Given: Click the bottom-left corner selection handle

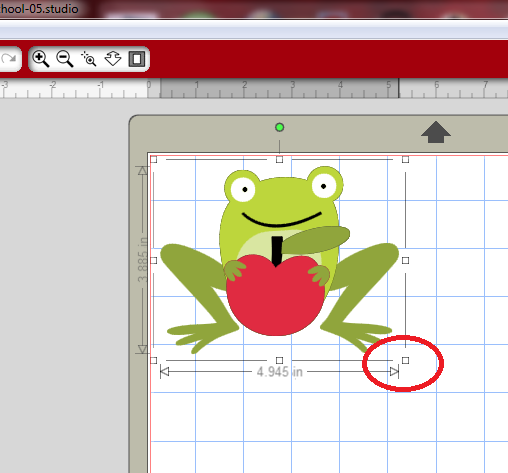Looking at the screenshot, I should 154,360.
